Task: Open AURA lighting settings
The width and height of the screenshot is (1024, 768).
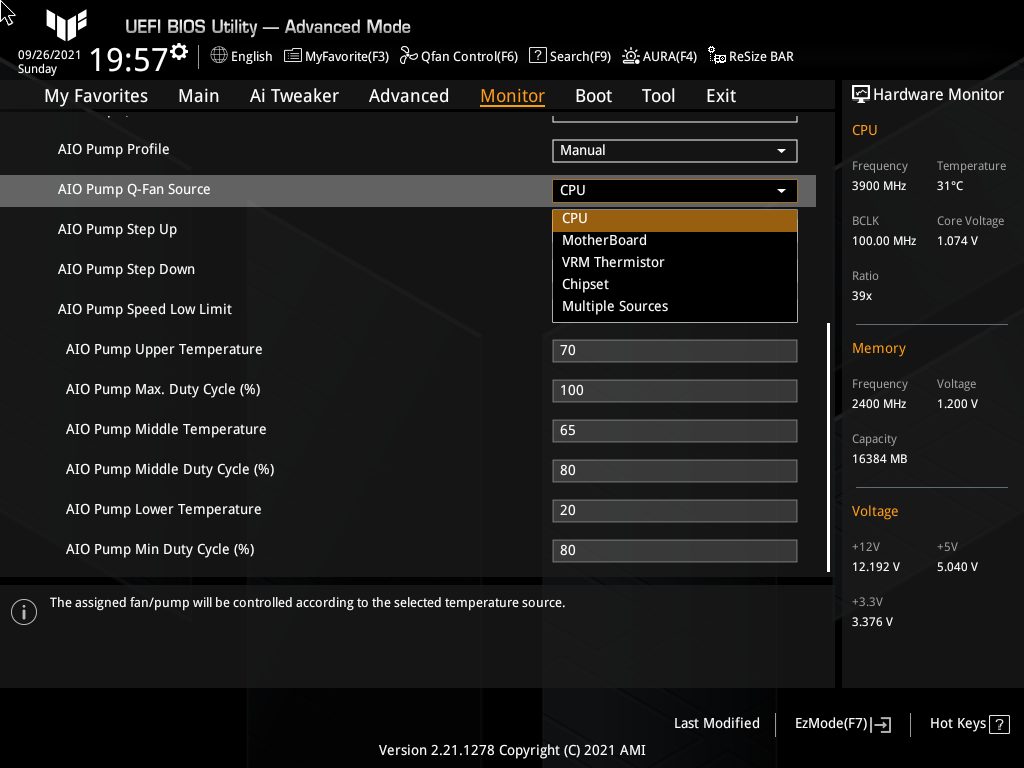Action: (x=659, y=56)
